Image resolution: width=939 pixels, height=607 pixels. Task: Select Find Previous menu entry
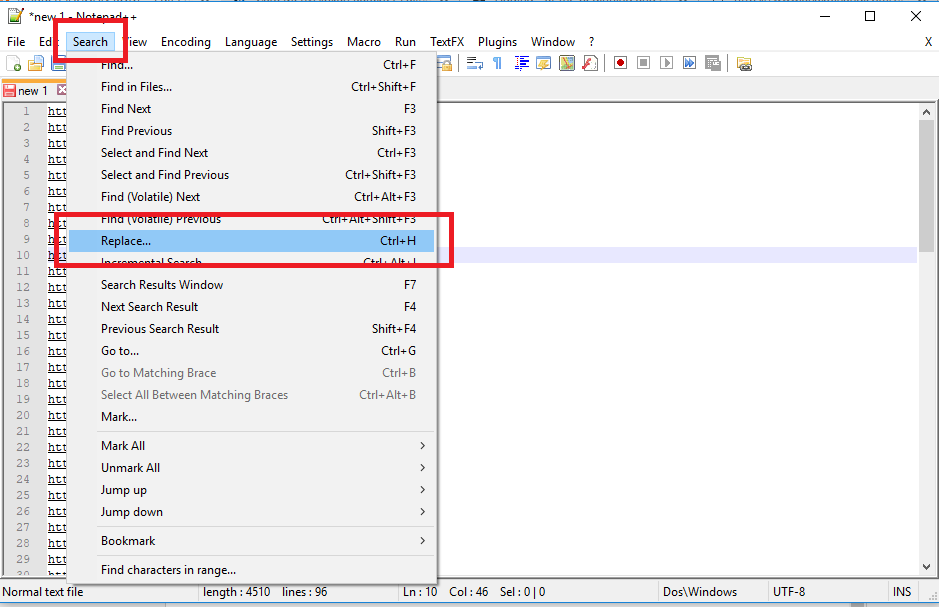tap(252, 131)
